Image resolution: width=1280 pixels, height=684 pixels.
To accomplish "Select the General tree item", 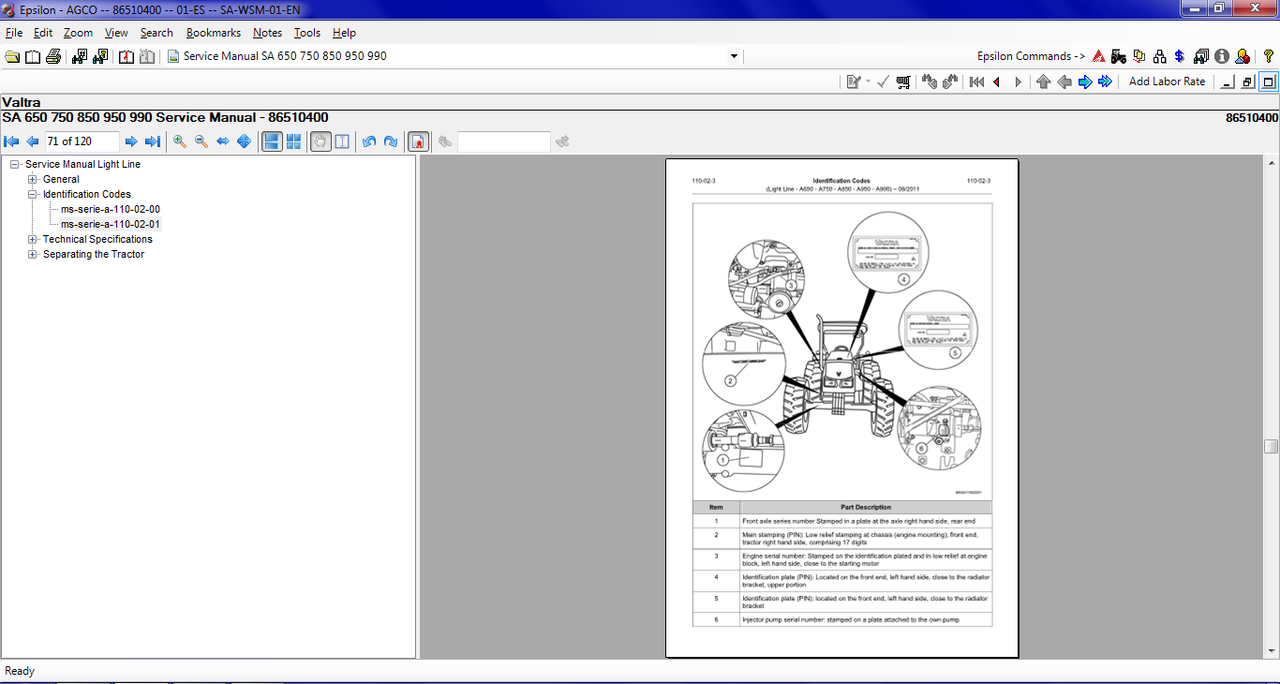I will click(x=61, y=180).
